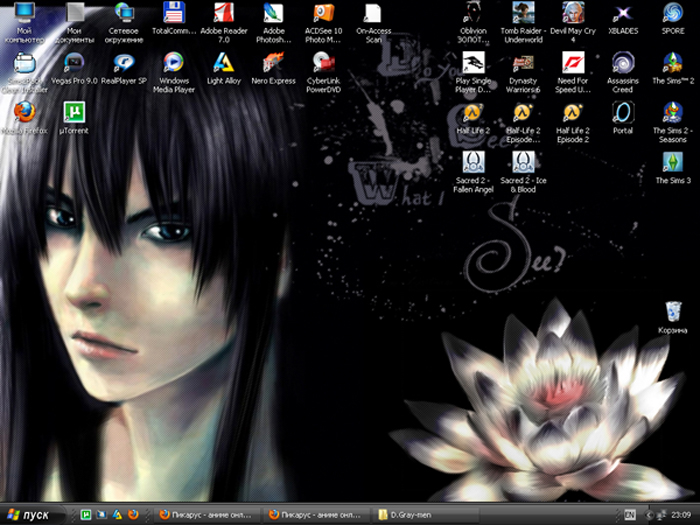This screenshot has width=700, height=525.
Task: Launch the Half Life 2 shortcut
Action: click(x=473, y=118)
